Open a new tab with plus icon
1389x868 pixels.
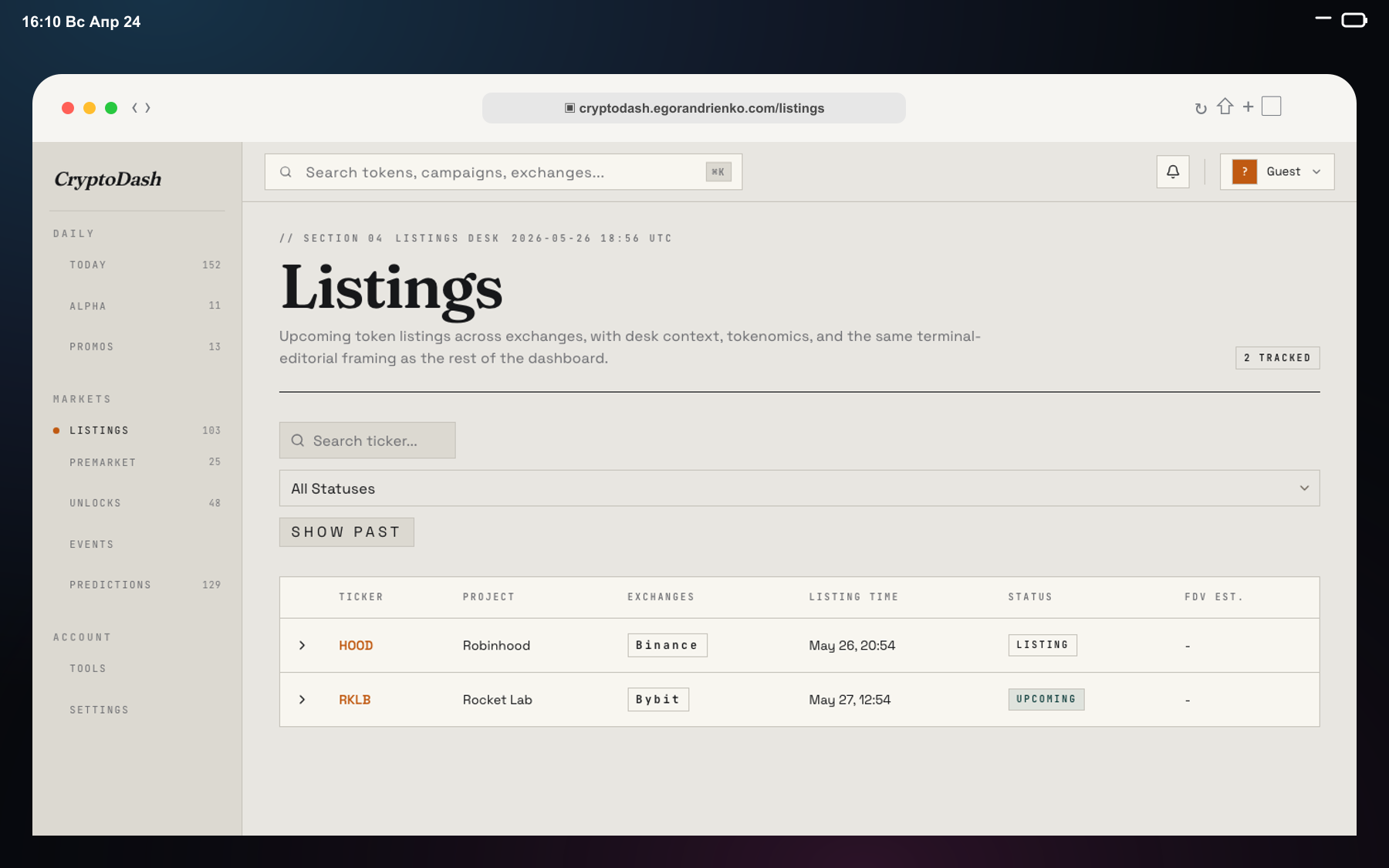point(1248,106)
